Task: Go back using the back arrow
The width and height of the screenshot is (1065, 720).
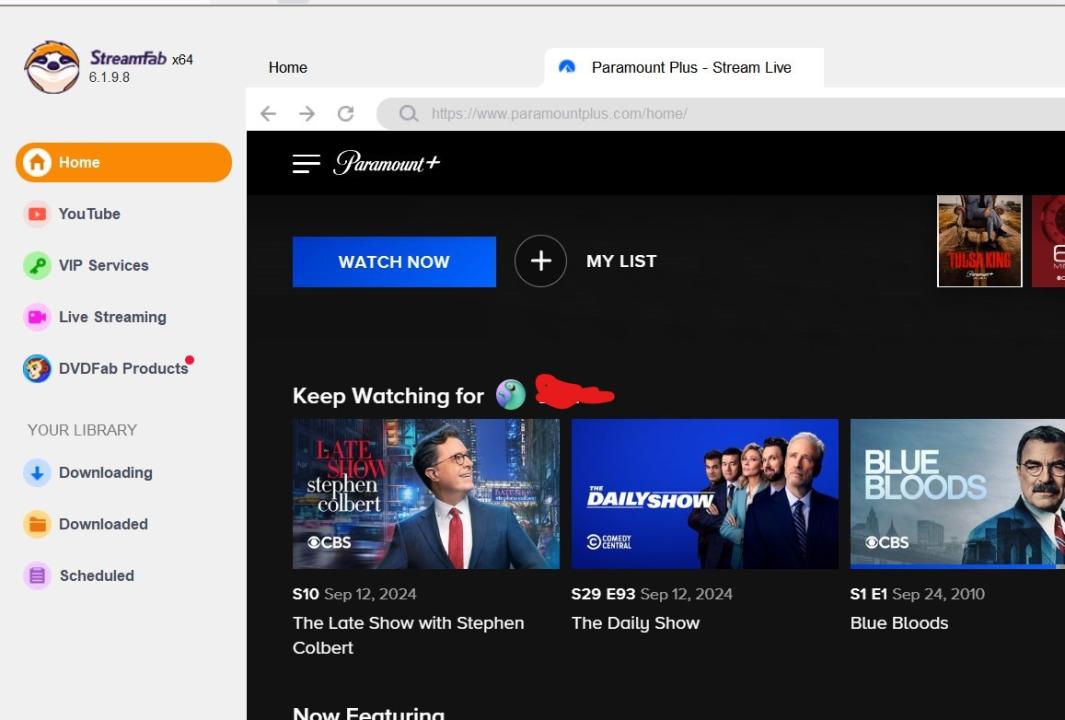Action: click(x=268, y=113)
